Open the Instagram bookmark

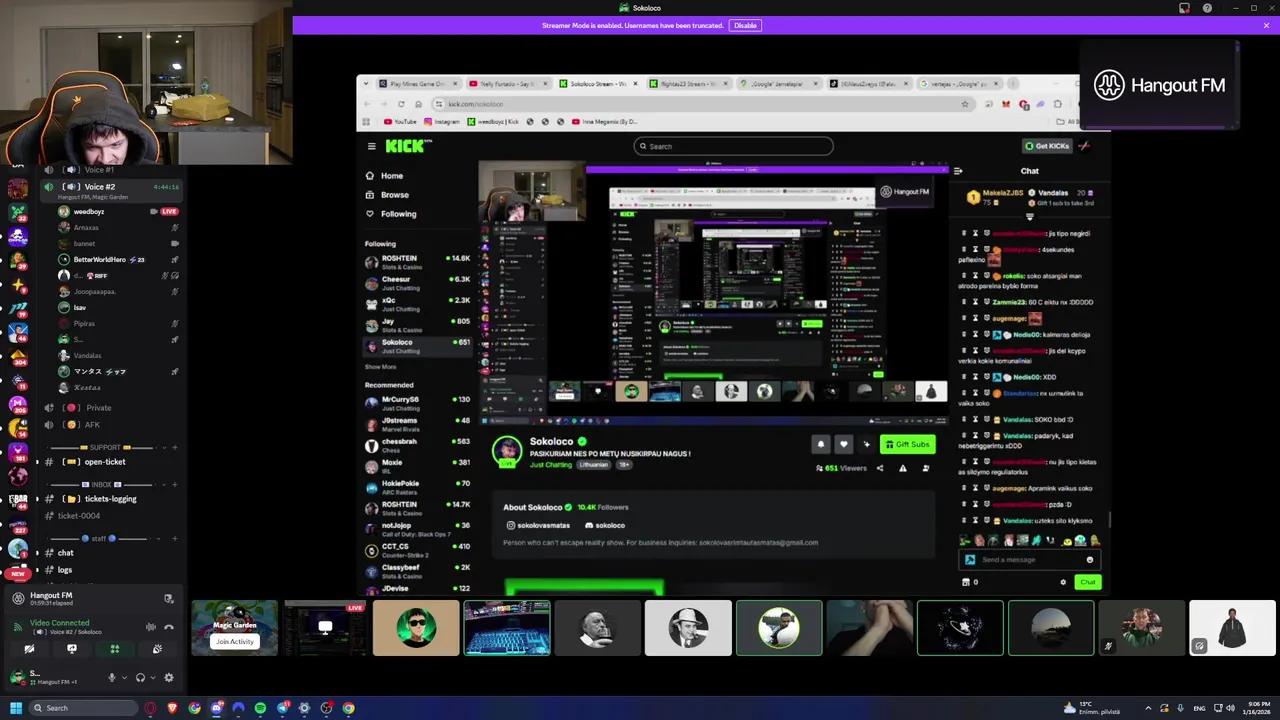point(442,122)
